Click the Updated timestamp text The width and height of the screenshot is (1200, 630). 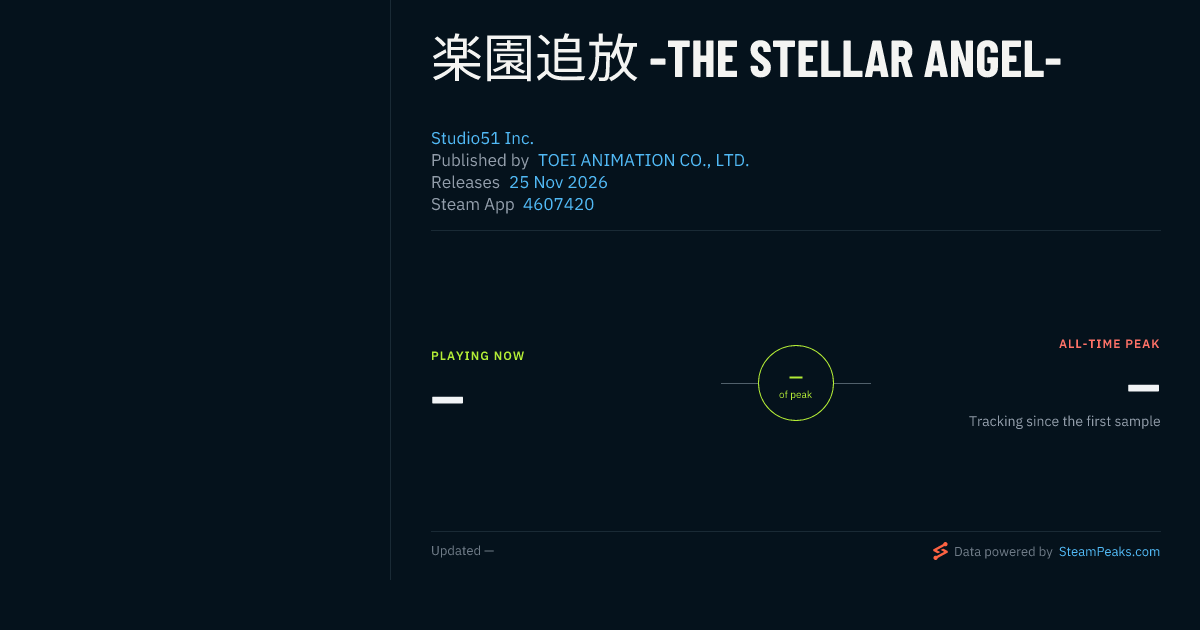[x=462, y=551]
